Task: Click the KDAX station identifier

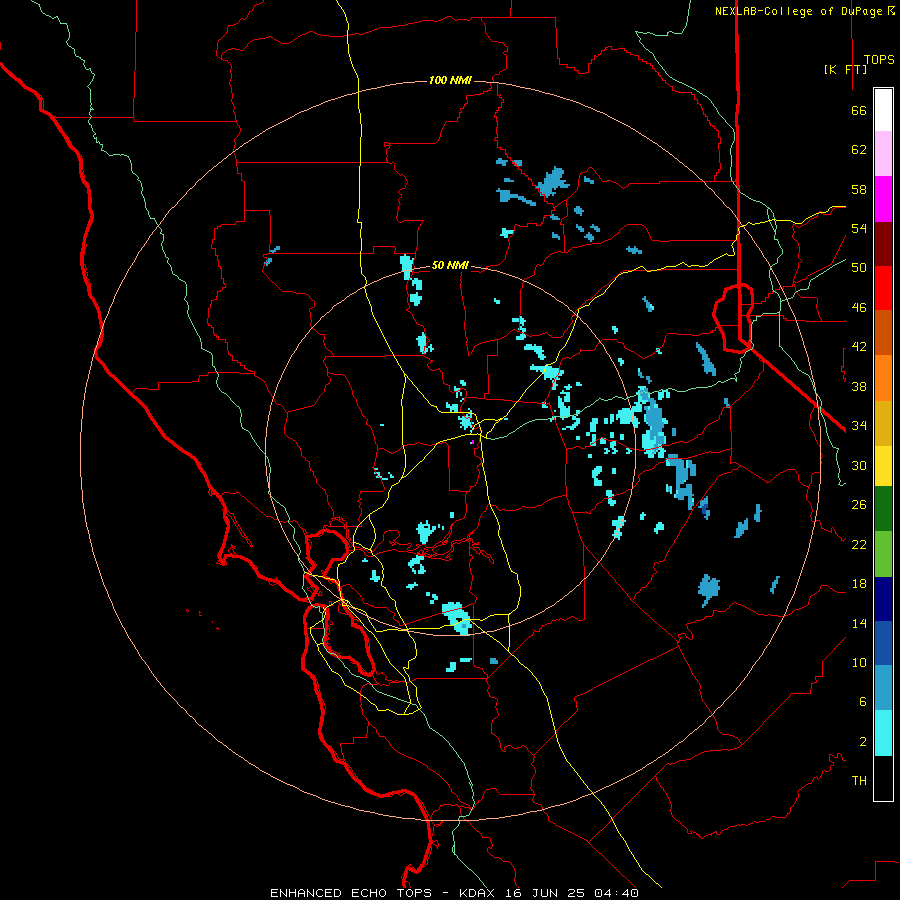Action: pyautogui.click(x=479, y=893)
